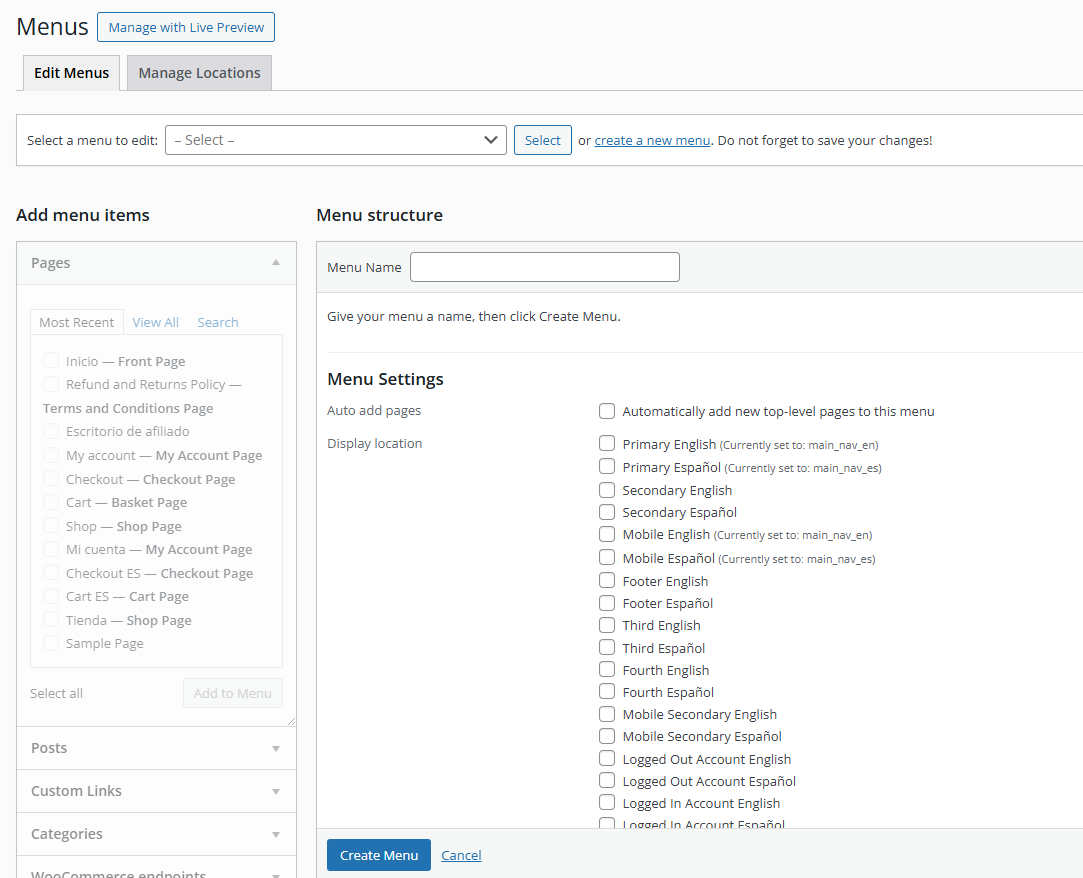Toggle the Logged Out Account English checkbox

[x=607, y=759]
